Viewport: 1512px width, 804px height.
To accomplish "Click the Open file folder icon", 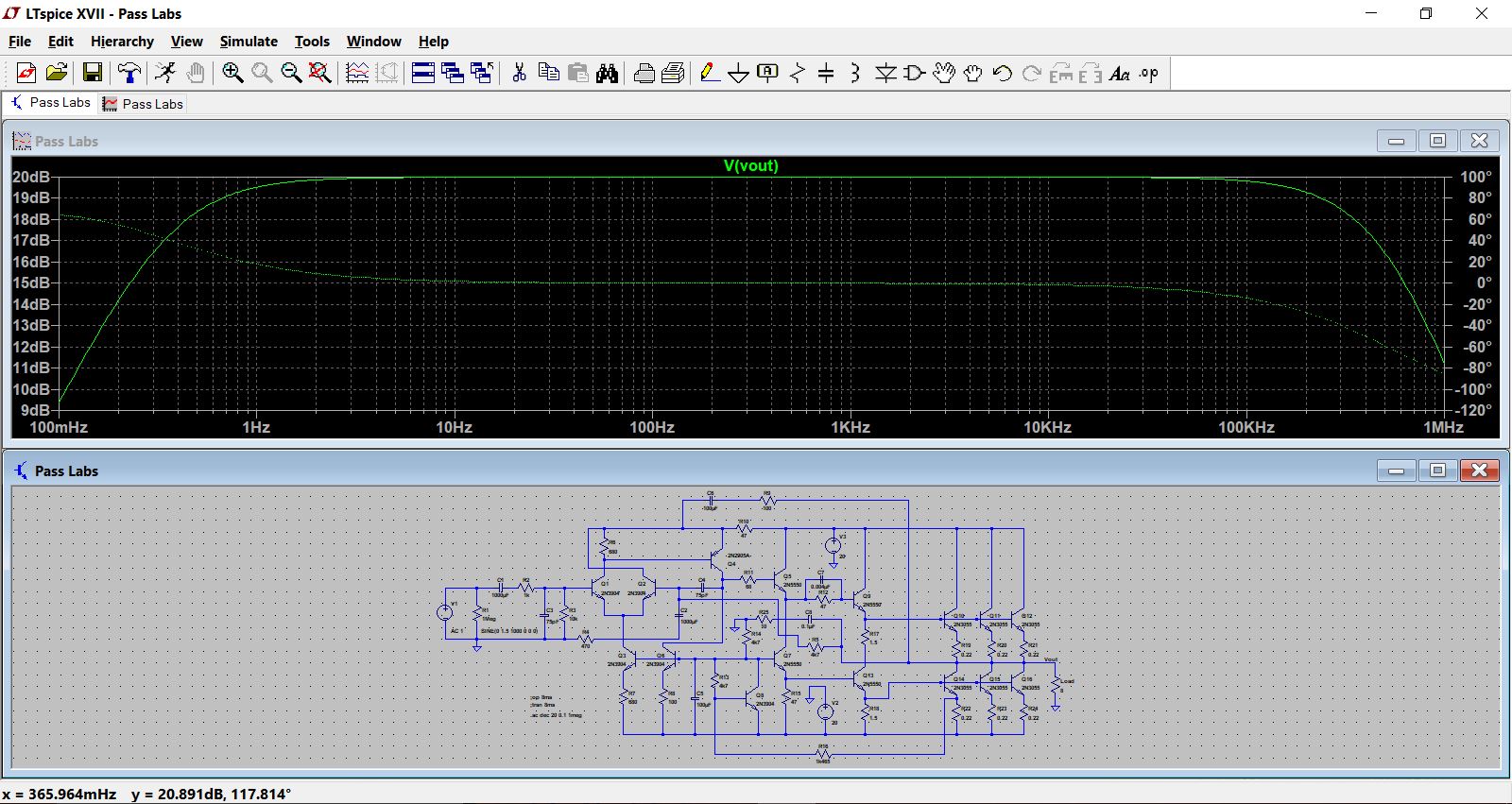I will click(x=57, y=73).
